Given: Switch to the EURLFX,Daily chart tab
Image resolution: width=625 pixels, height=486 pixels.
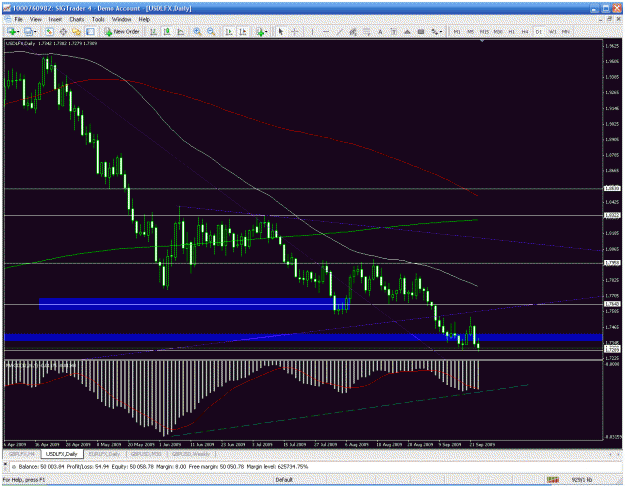Looking at the screenshot, I should click(104, 454).
